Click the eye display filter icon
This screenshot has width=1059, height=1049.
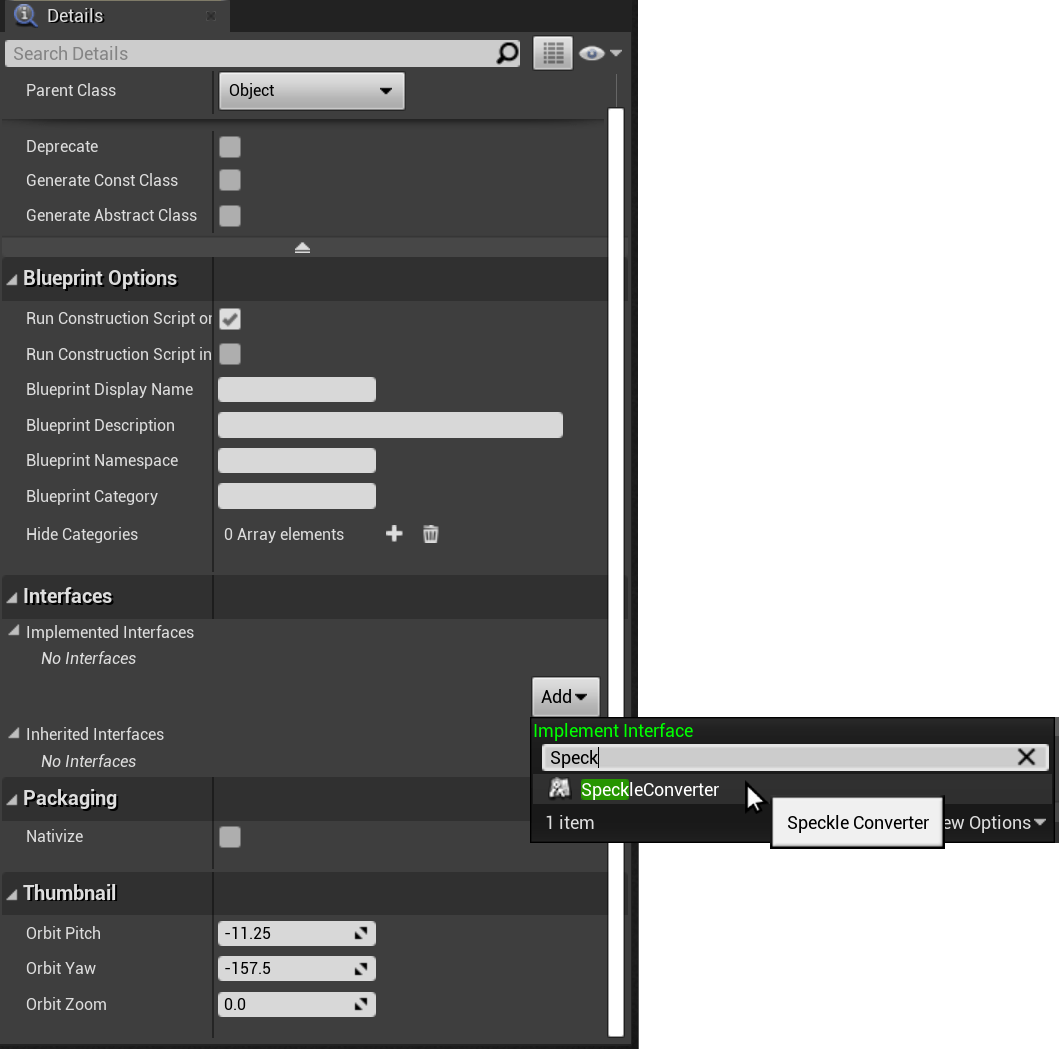[590, 52]
